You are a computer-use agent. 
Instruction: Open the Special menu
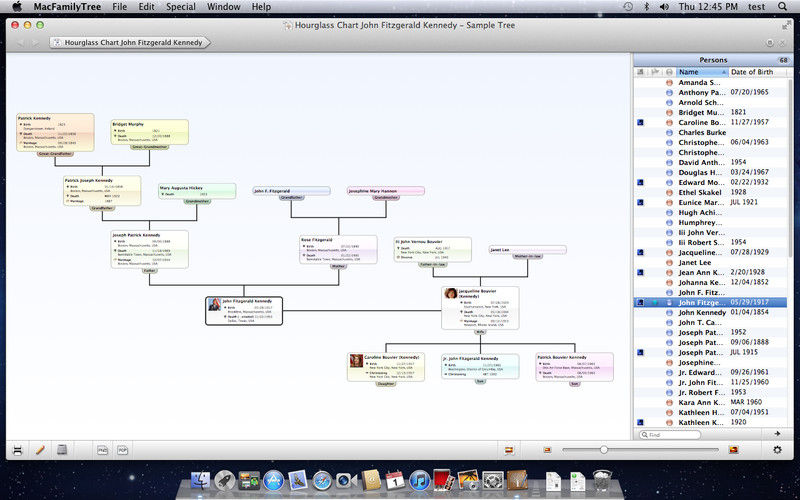pos(181,7)
